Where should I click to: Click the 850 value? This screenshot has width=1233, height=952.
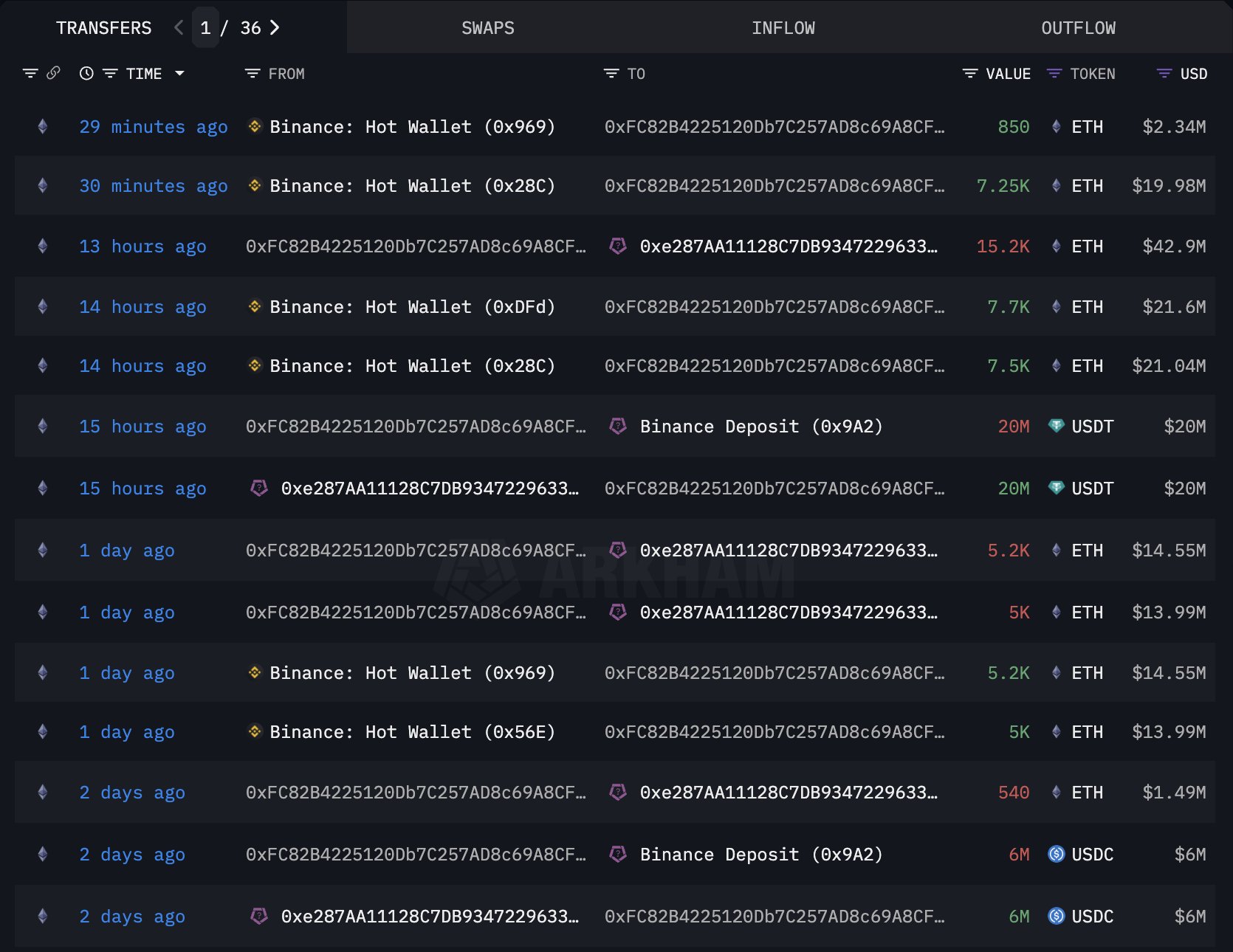pyautogui.click(x=1013, y=127)
